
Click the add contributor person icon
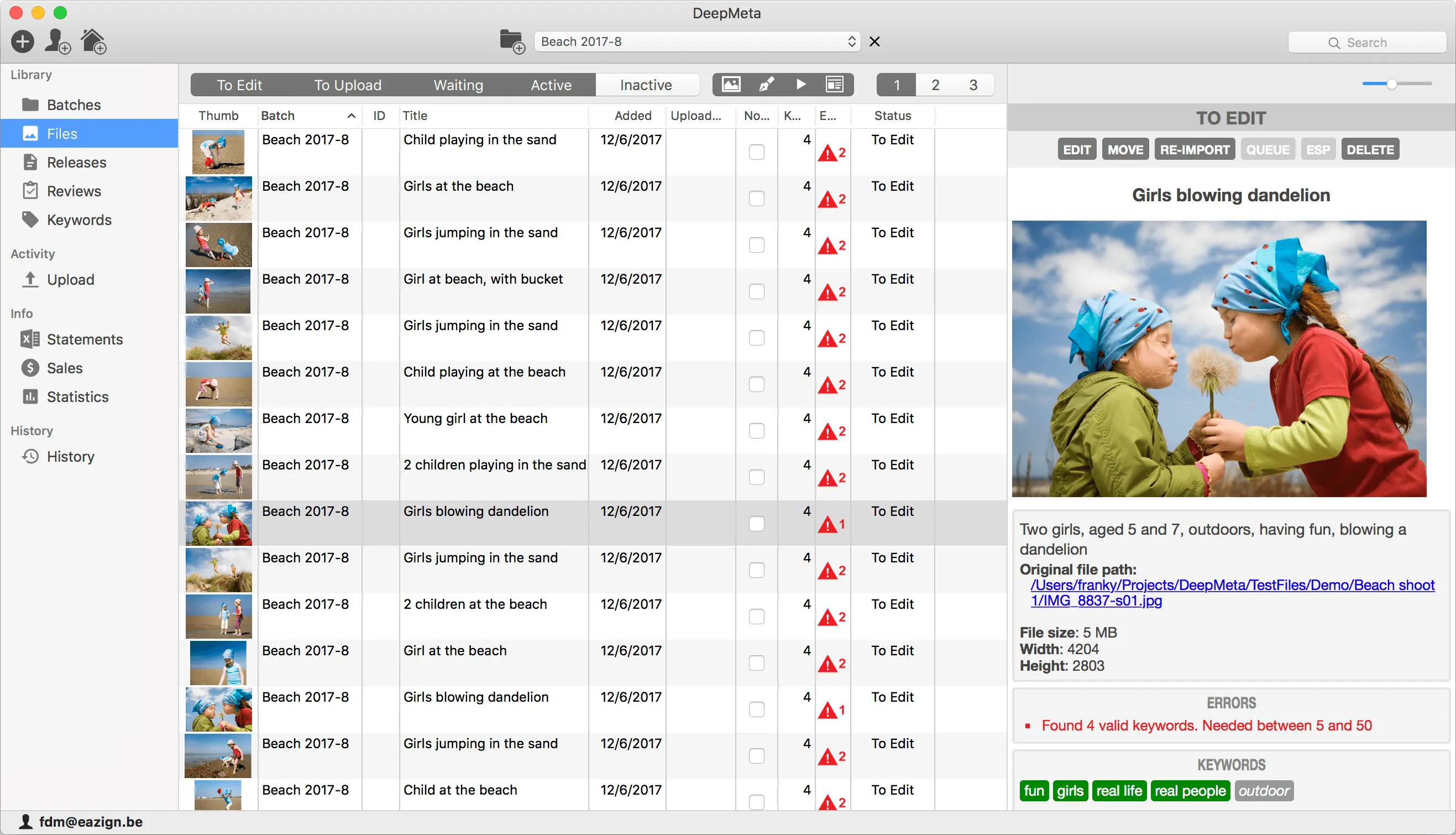click(x=57, y=41)
